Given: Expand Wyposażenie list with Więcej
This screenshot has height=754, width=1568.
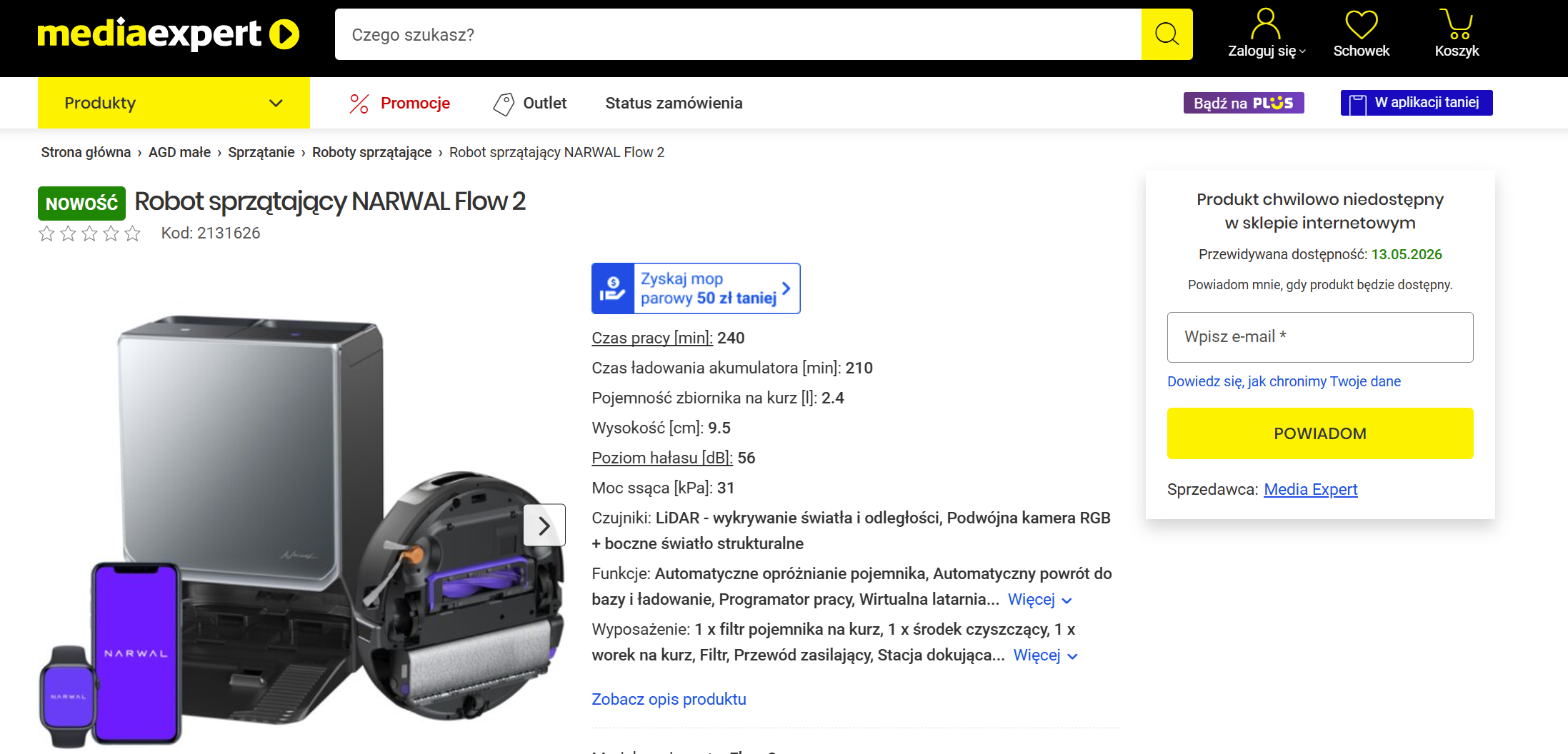Looking at the screenshot, I should (1045, 655).
